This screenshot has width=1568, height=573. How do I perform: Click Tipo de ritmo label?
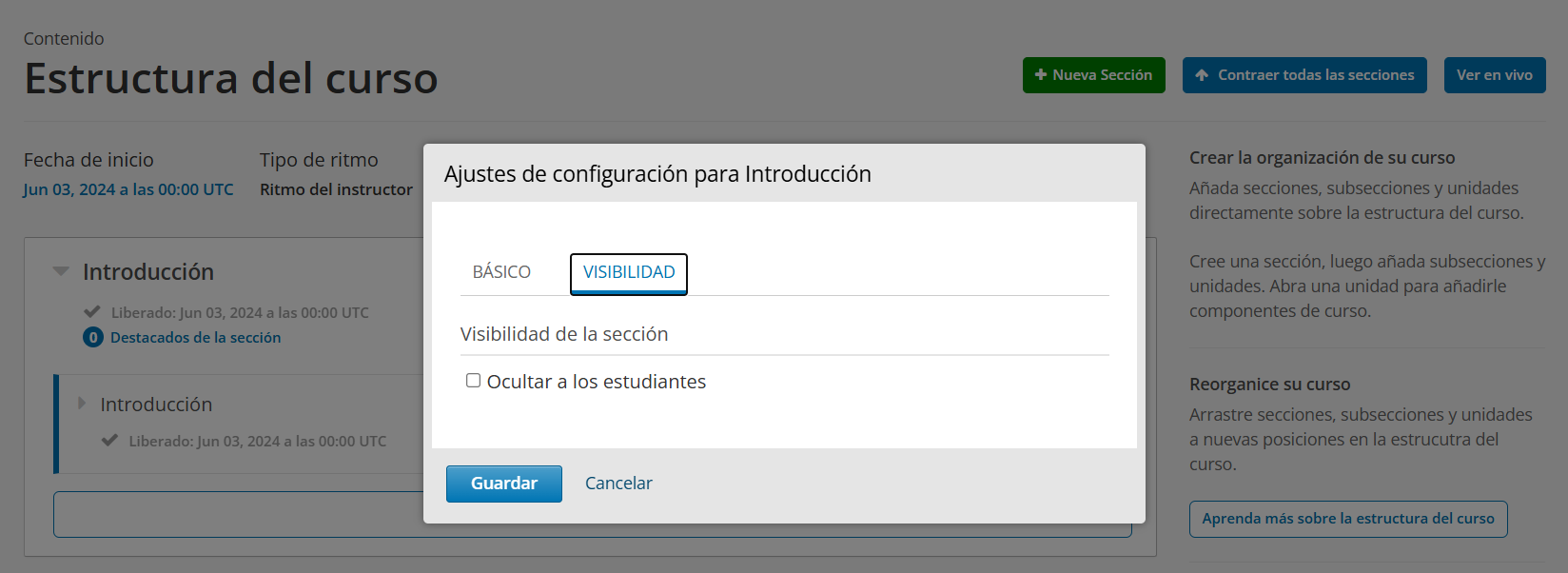[x=319, y=160]
